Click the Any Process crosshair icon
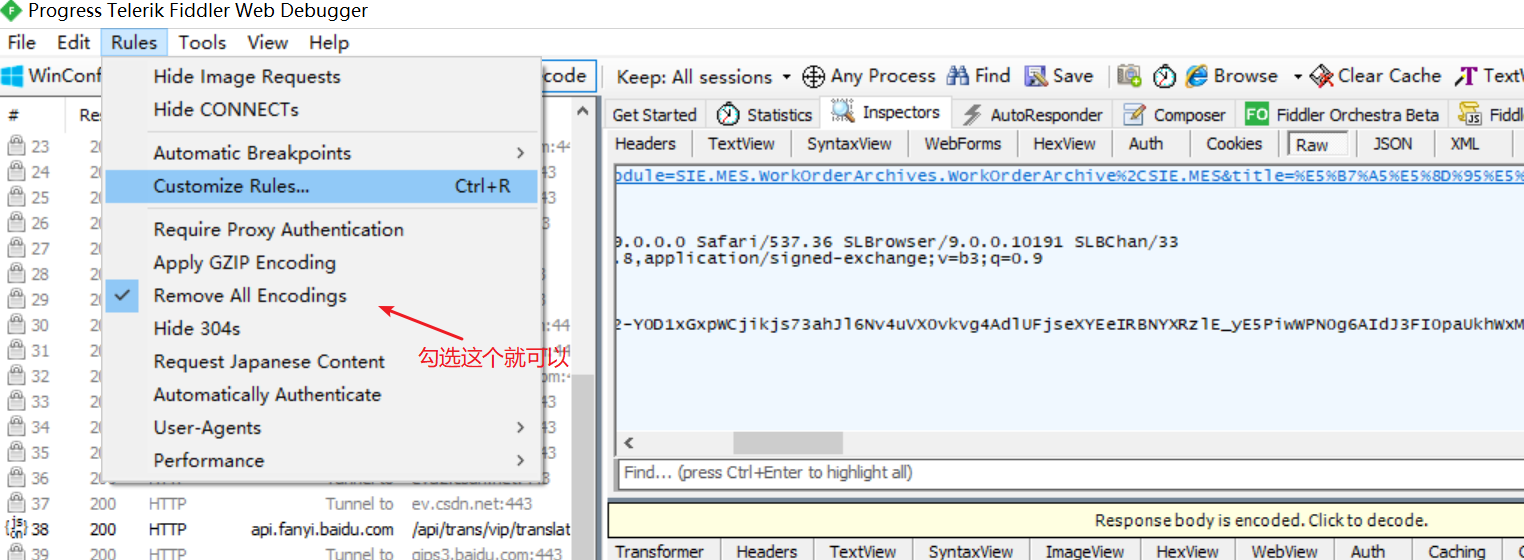Image resolution: width=1524 pixels, height=560 pixels. (x=814, y=76)
